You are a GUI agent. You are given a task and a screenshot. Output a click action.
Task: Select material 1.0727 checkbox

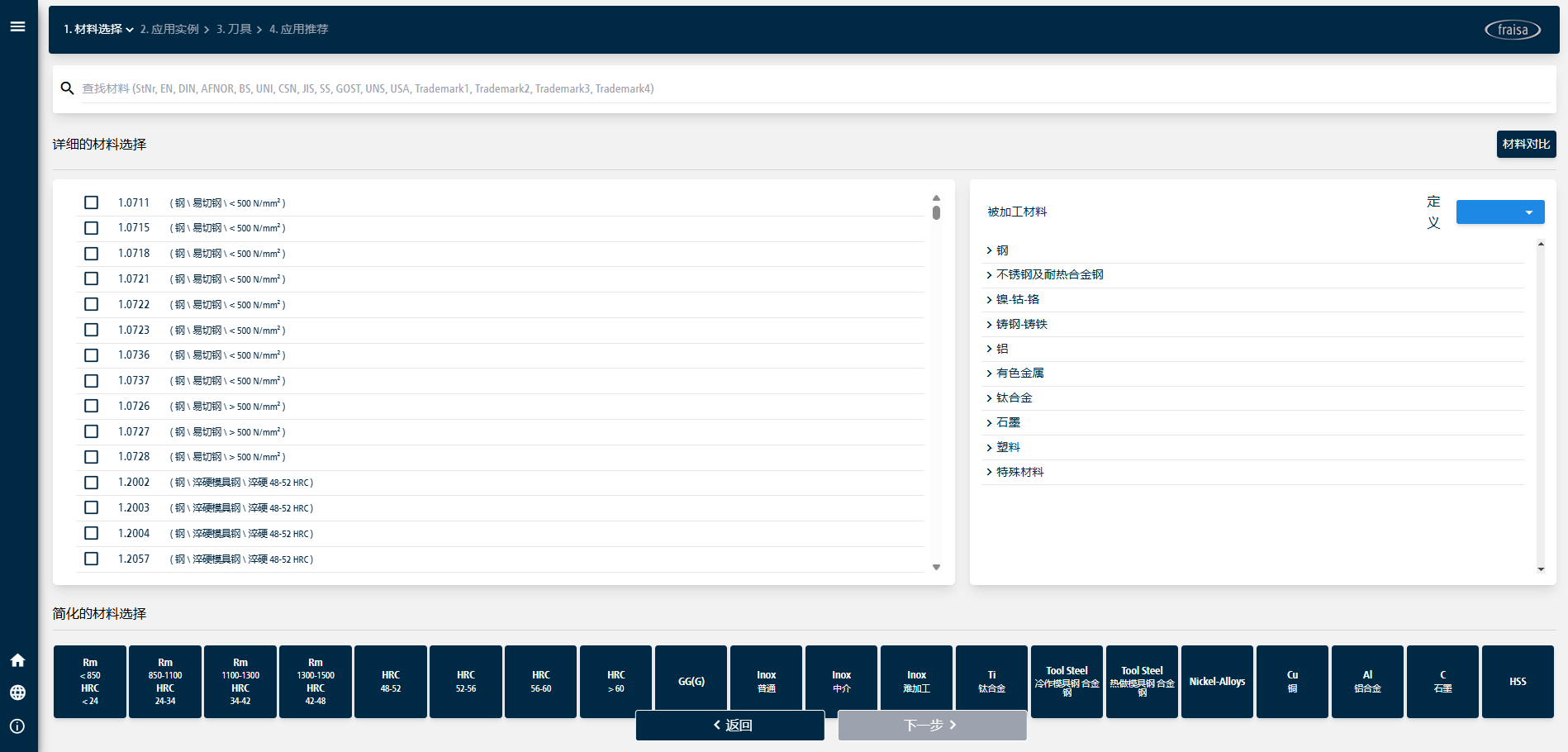(x=92, y=431)
